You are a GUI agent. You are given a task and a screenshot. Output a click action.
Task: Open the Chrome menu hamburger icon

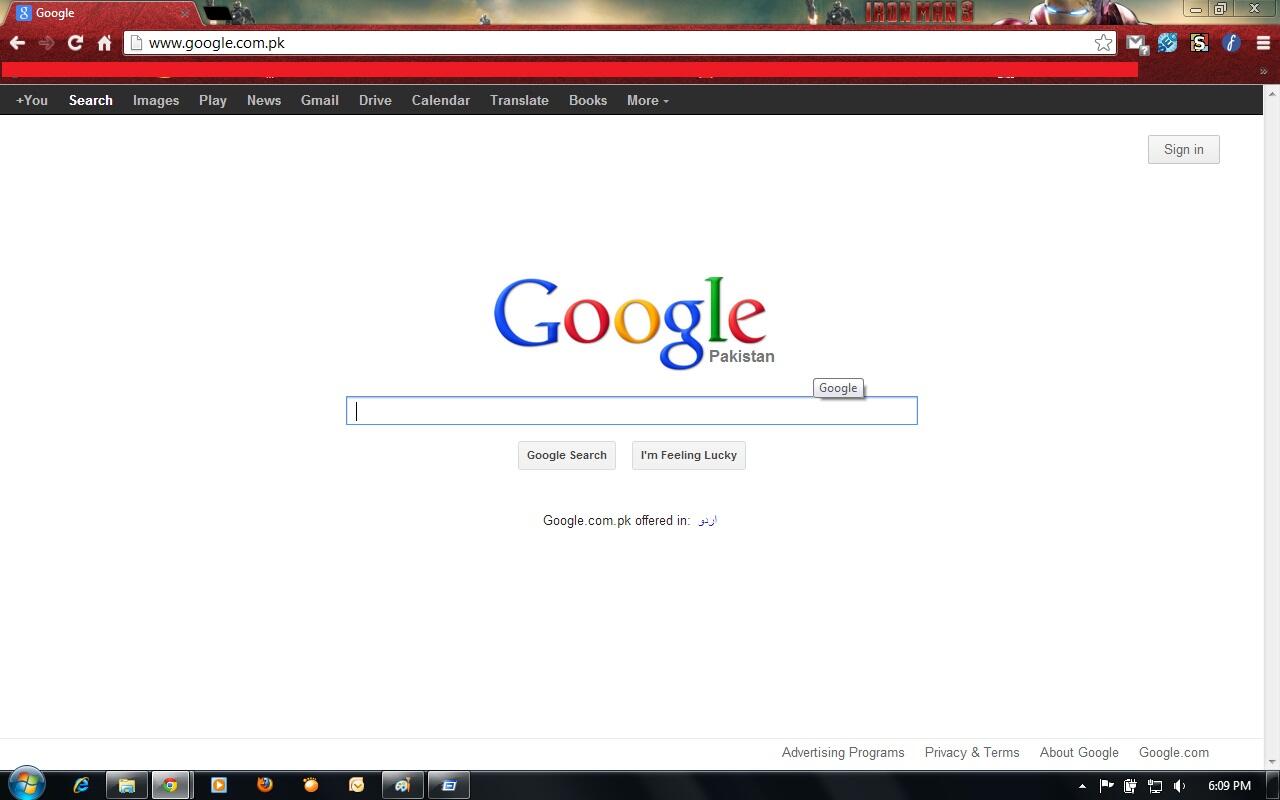click(1263, 43)
